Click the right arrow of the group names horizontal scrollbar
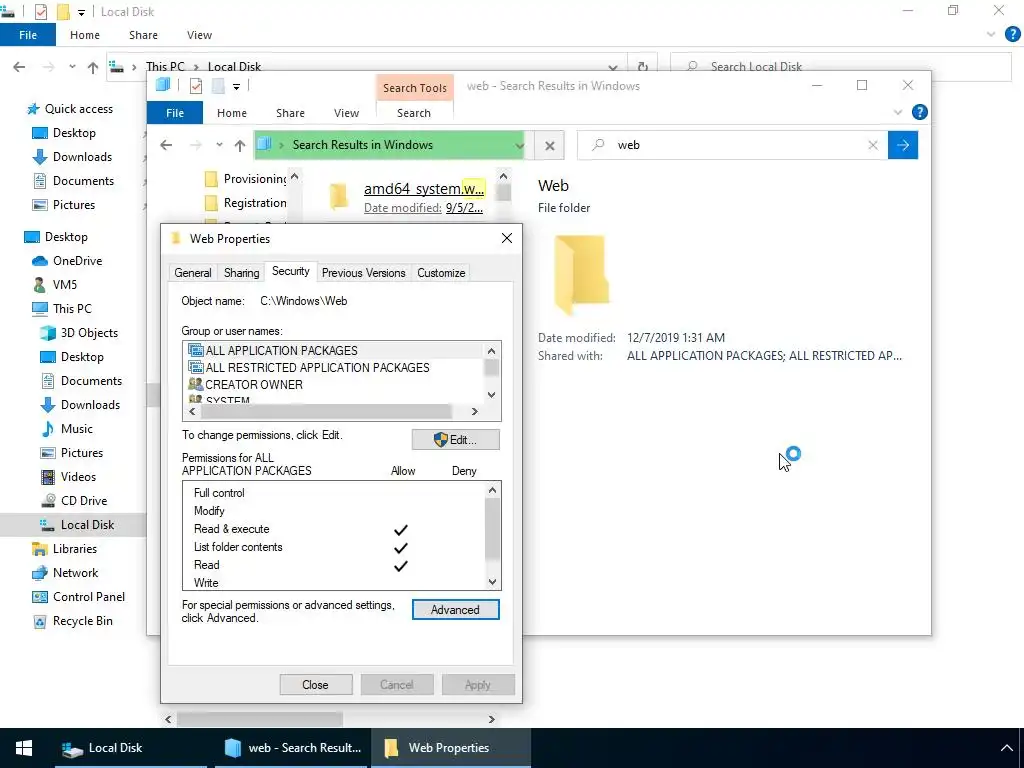This screenshot has width=1024, height=768. click(475, 411)
